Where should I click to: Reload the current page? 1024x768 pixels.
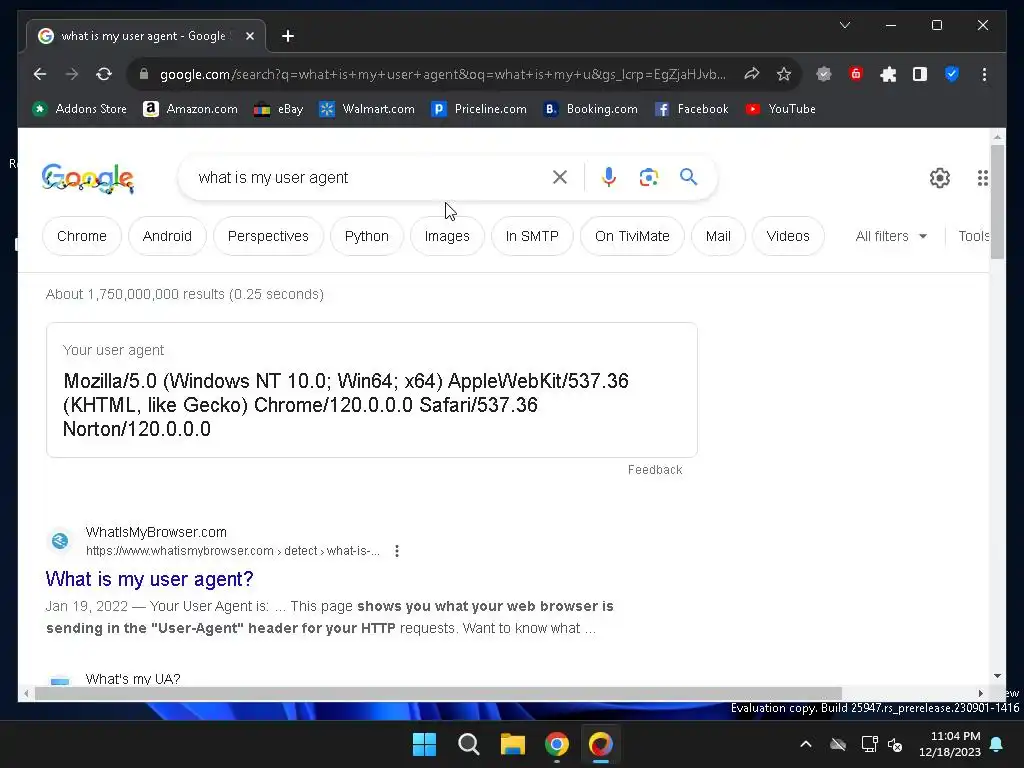coord(104,74)
